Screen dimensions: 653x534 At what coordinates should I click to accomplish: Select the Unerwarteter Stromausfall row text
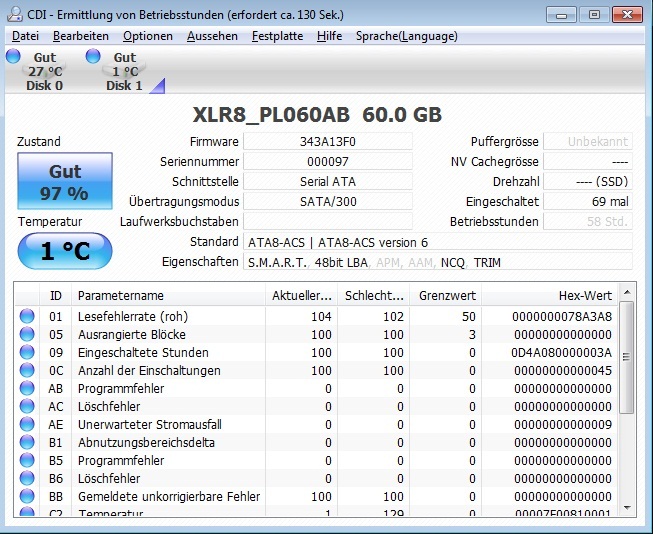point(150,424)
